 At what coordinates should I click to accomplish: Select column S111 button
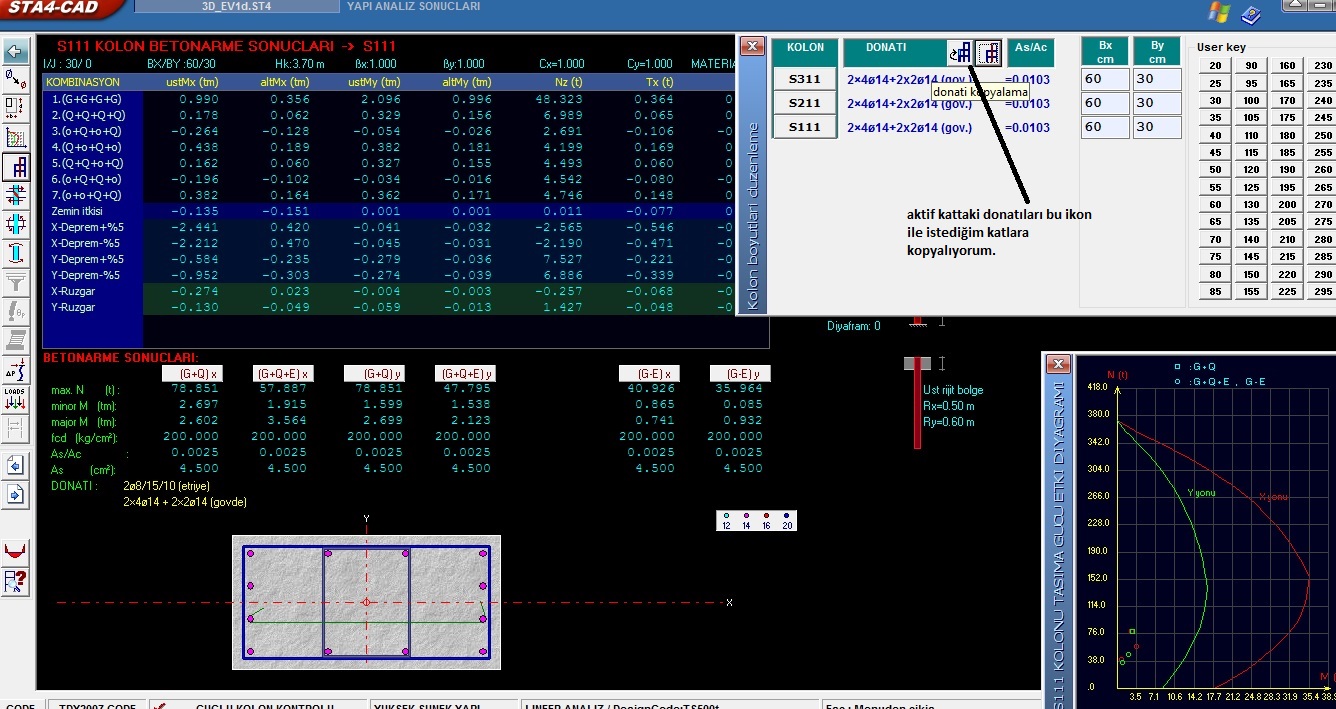click(805, 127)
